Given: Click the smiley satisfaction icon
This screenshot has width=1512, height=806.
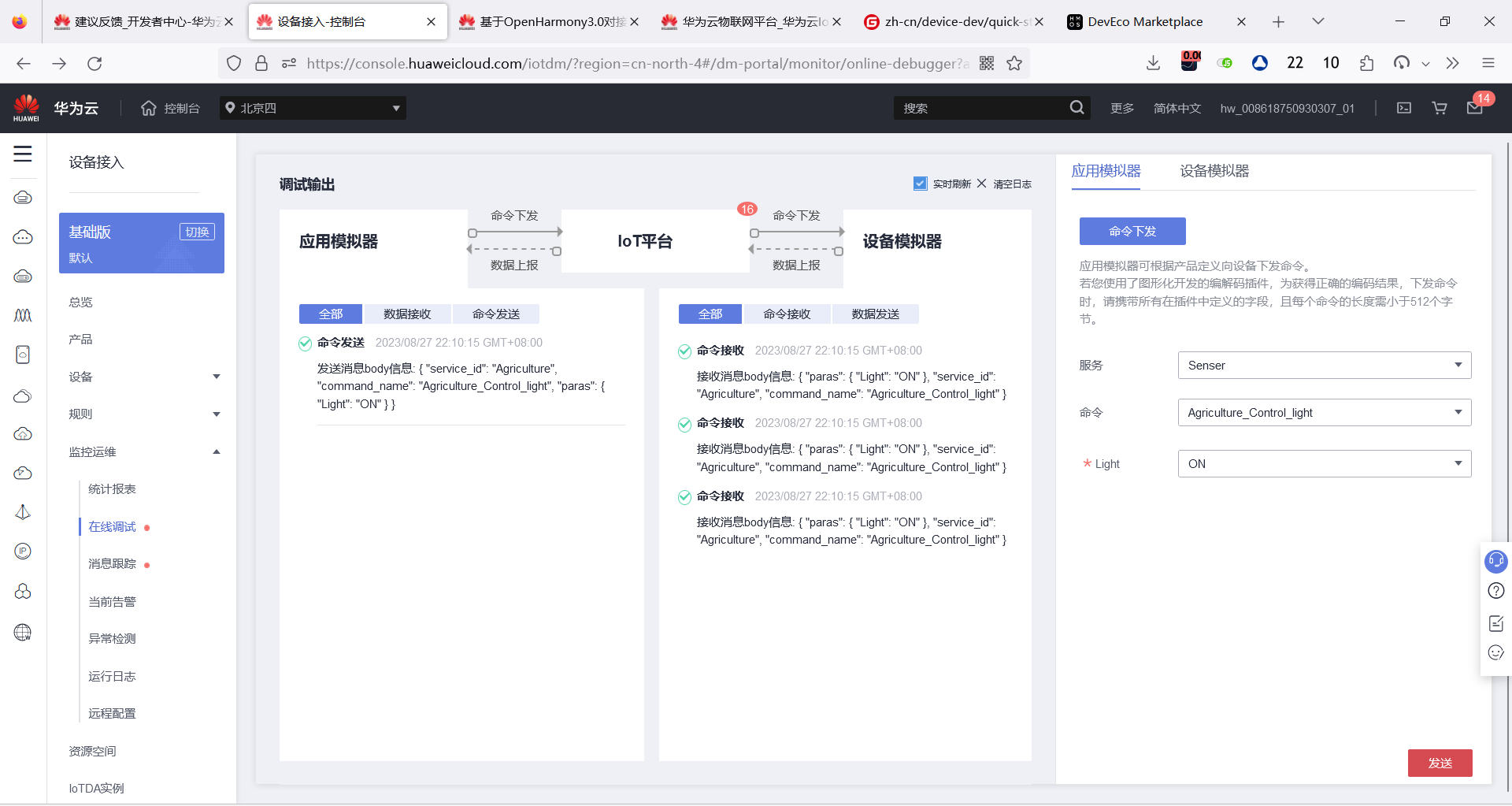Looking at the screenshot, I should point(1496,652).
